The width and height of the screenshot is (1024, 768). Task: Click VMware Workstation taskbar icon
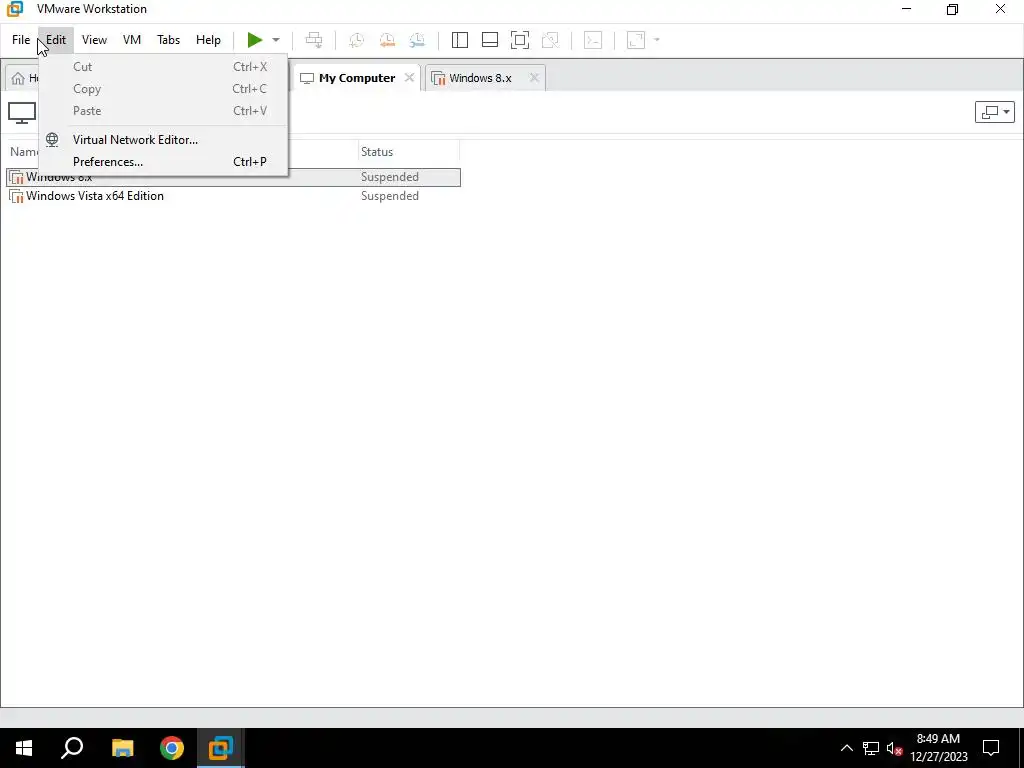point(221,748)
